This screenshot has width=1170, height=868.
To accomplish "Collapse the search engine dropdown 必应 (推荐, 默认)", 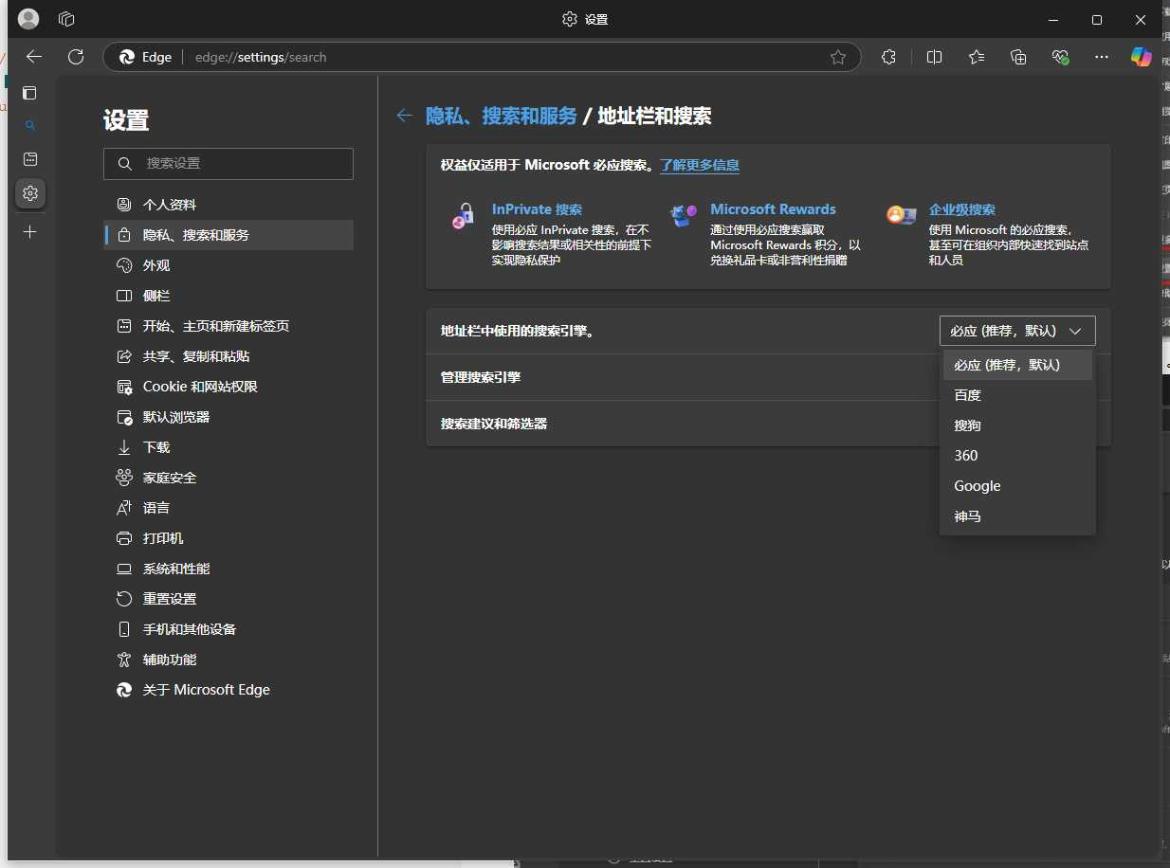I will coord(1017,331).
